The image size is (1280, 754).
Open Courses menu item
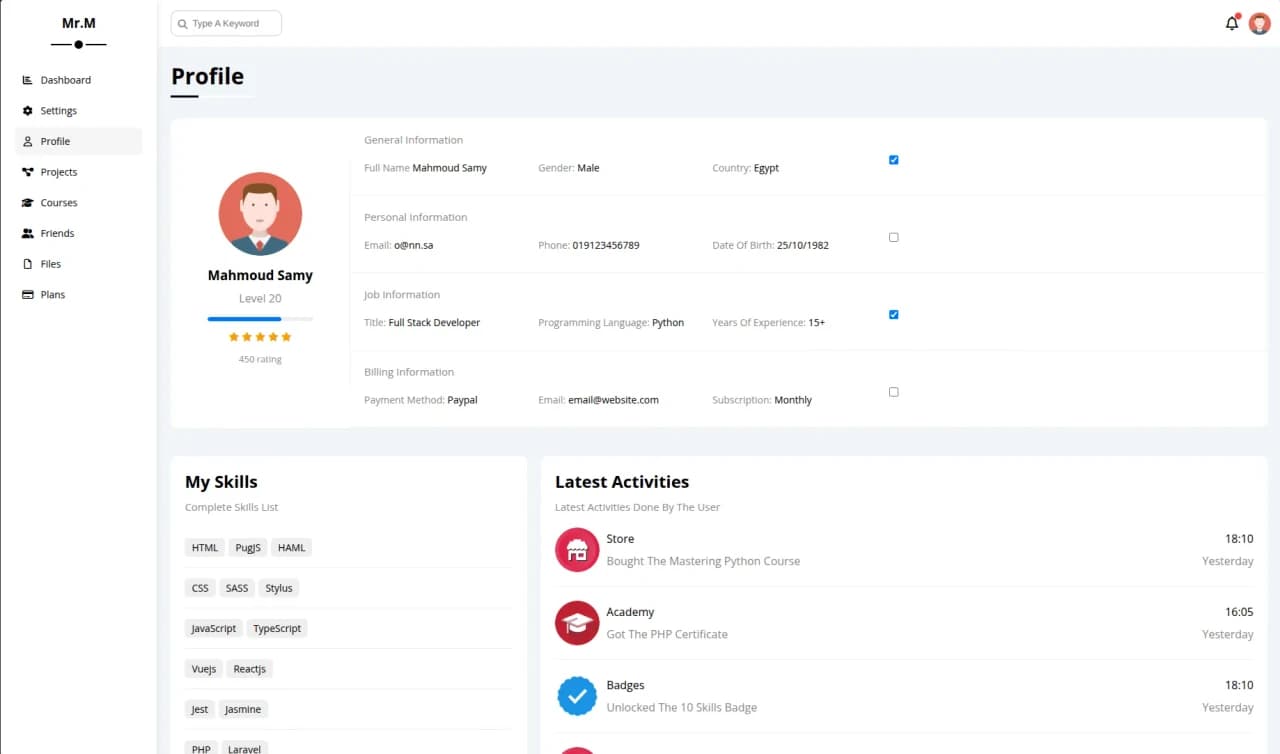78,203
